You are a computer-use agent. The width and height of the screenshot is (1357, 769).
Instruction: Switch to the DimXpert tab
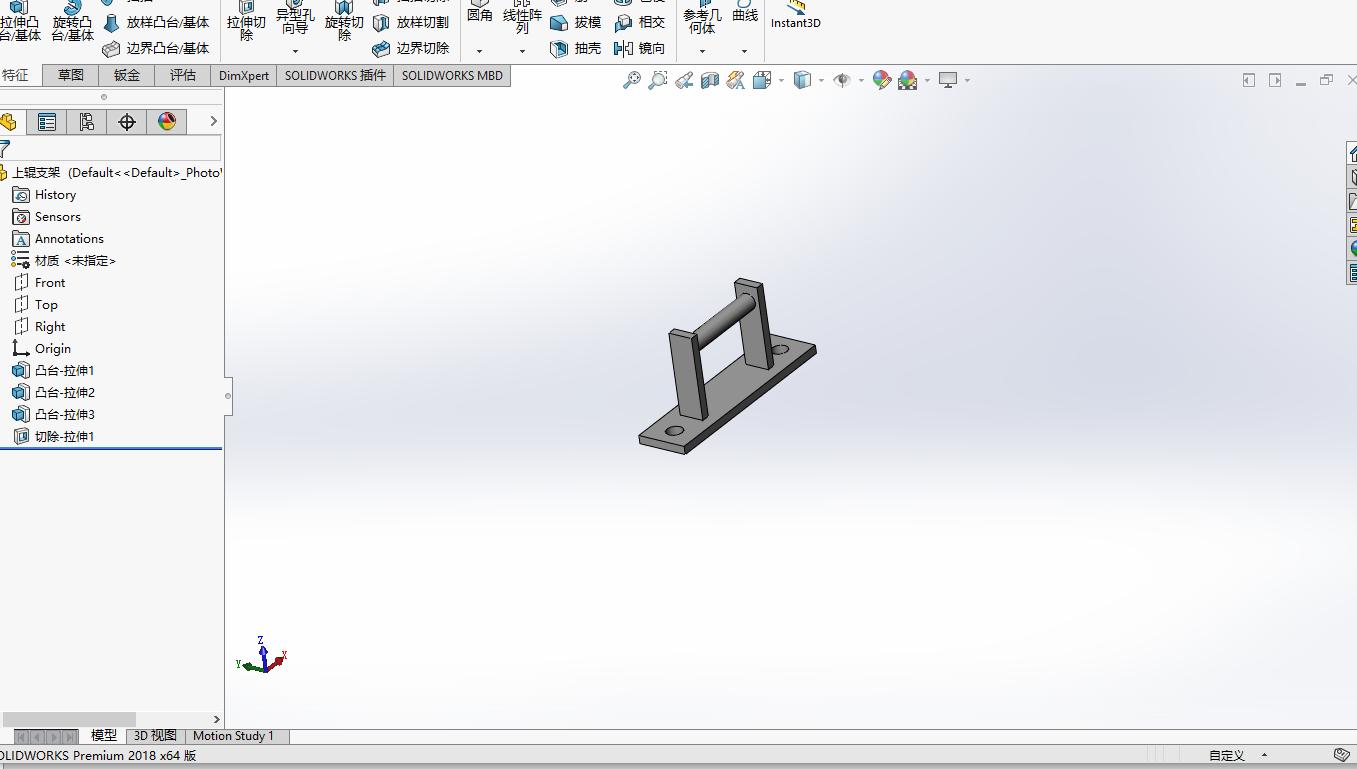(244, 75)
